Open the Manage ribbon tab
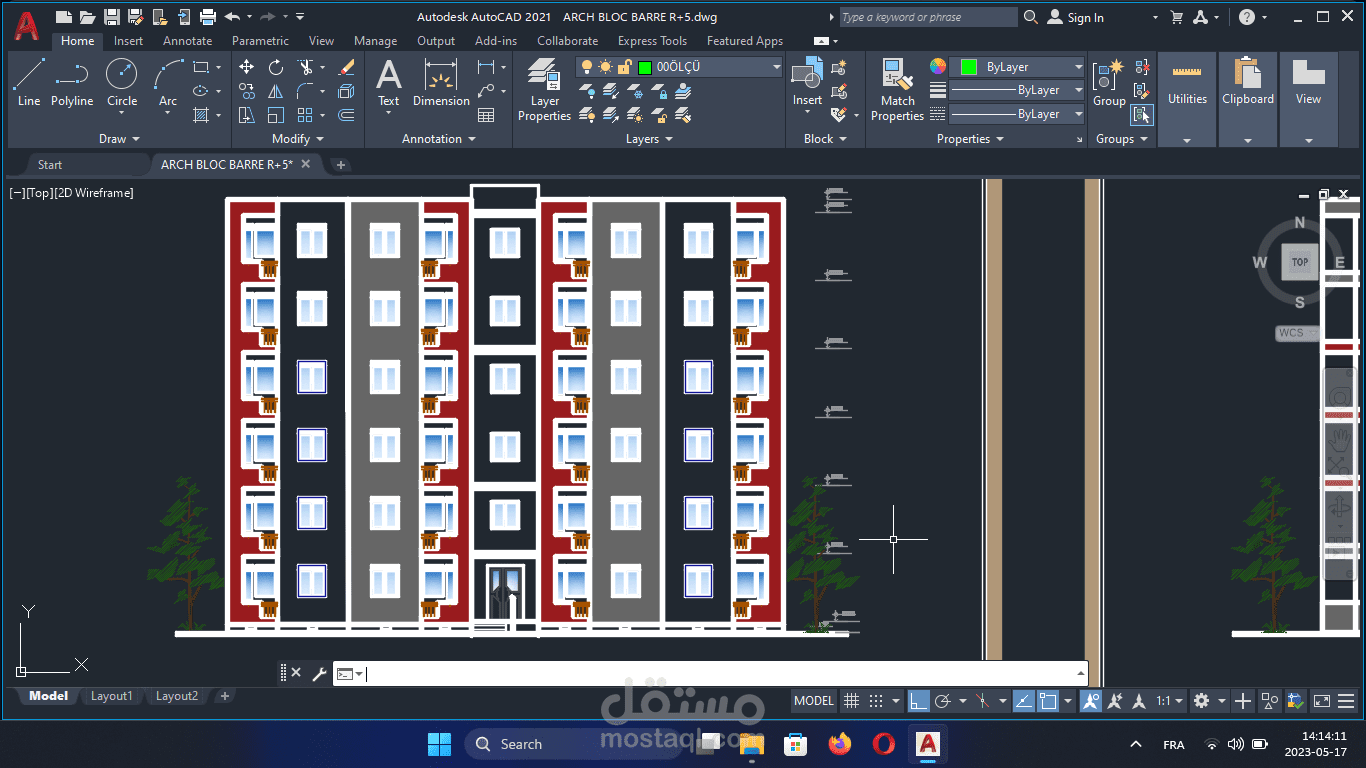Image resolution: width=1366 pixels, height=768 pixels. [375, 41]
